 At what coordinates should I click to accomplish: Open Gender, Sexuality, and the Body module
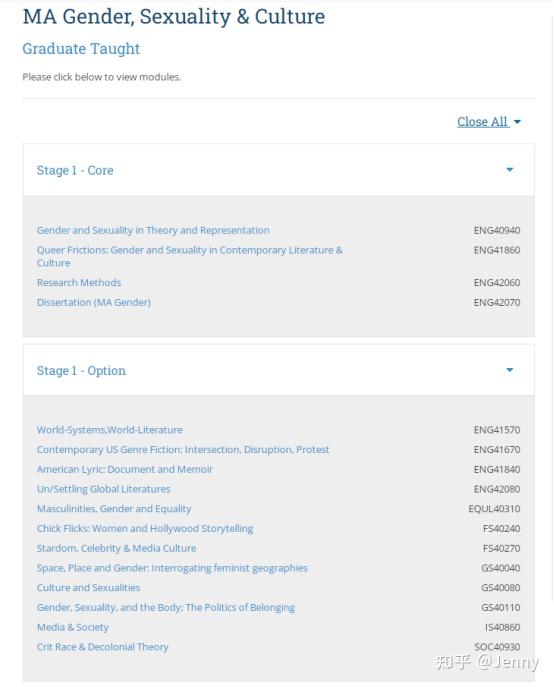click(x=166, y=607)
